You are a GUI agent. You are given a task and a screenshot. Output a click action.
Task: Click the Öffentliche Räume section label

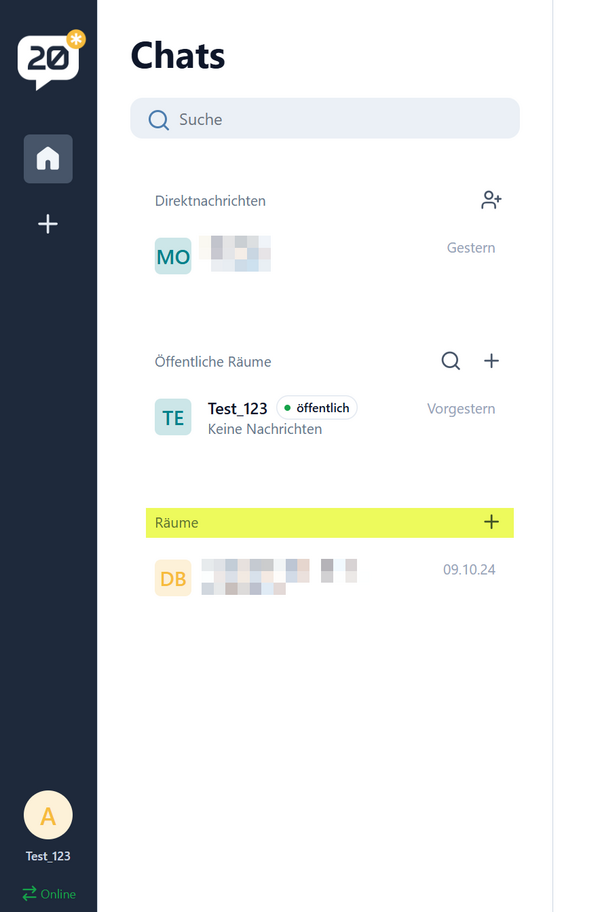pyautogui.click(x=213, y=362)
